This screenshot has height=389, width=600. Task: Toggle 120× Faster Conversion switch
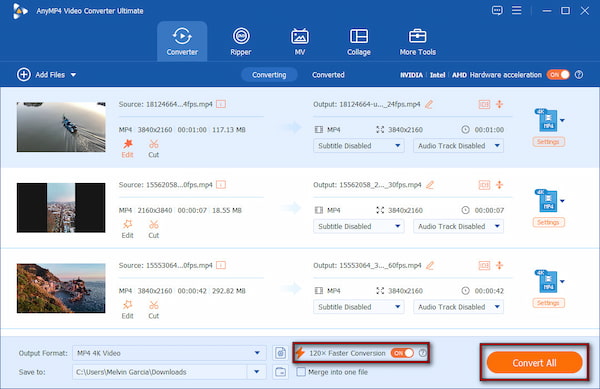point(402,353)
